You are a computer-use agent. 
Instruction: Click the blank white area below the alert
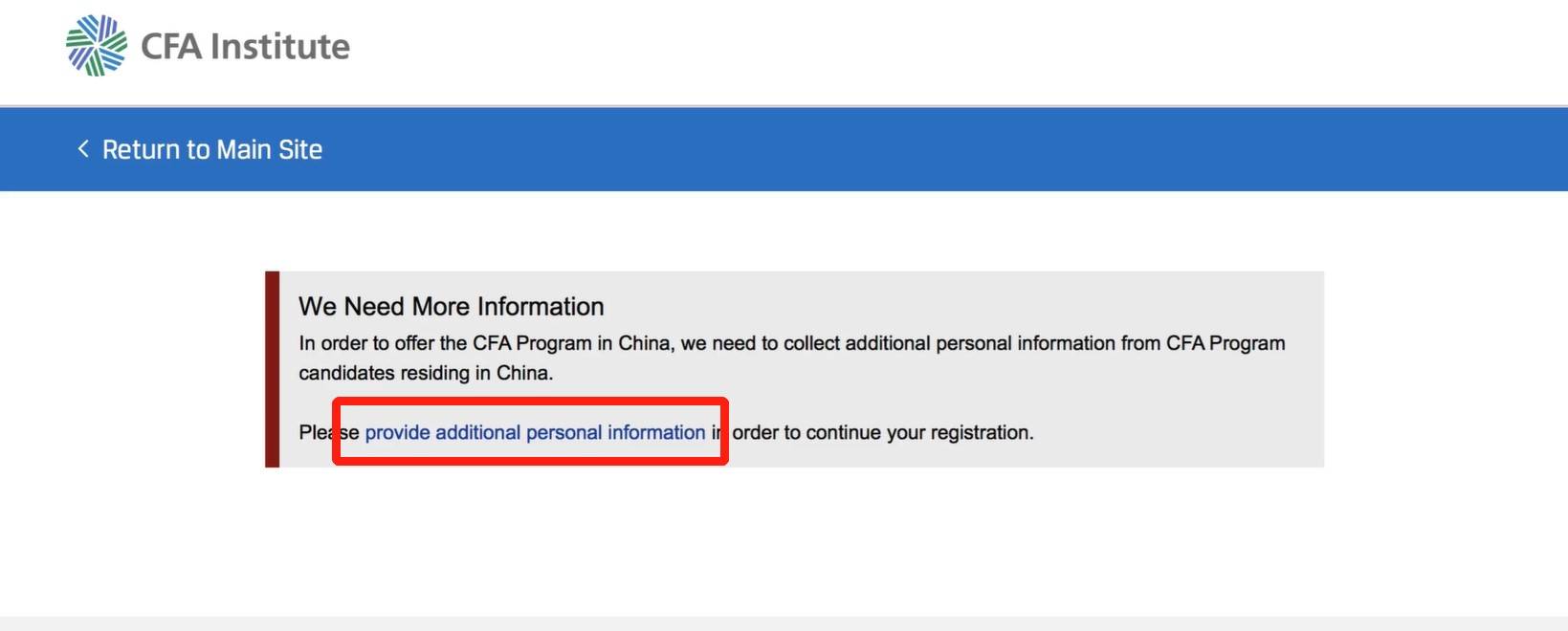pos(784,545)
